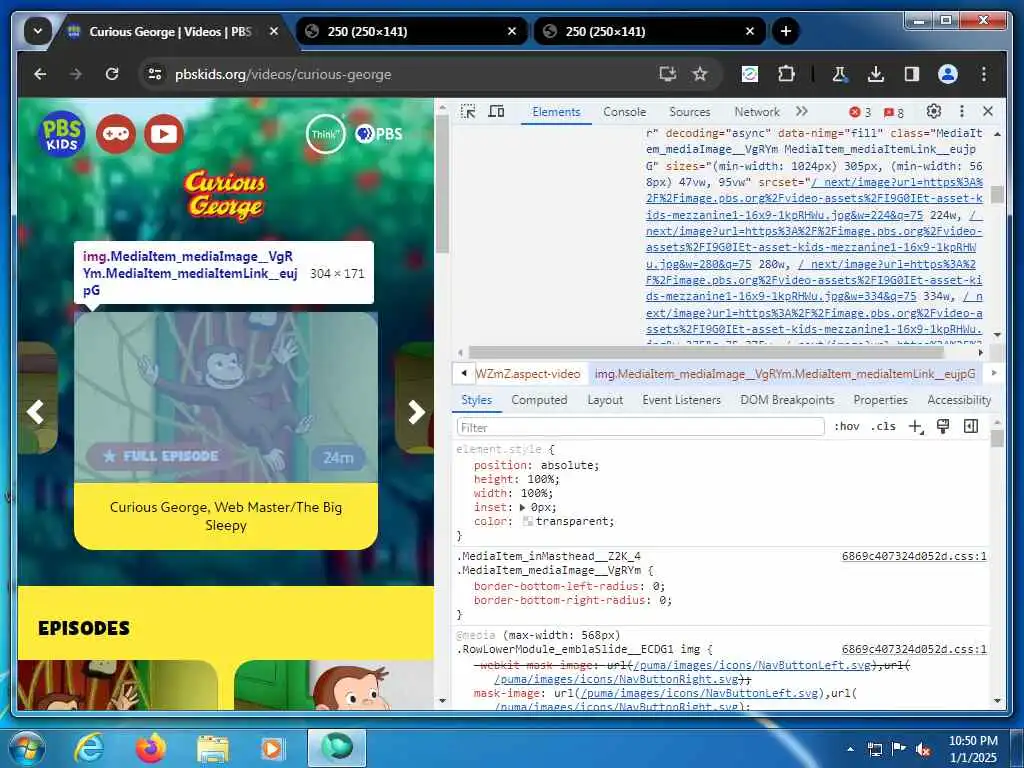This screenshot has height=768, width=1024.
Task: Open the Layout sub-tab
Action: point(605,400)
